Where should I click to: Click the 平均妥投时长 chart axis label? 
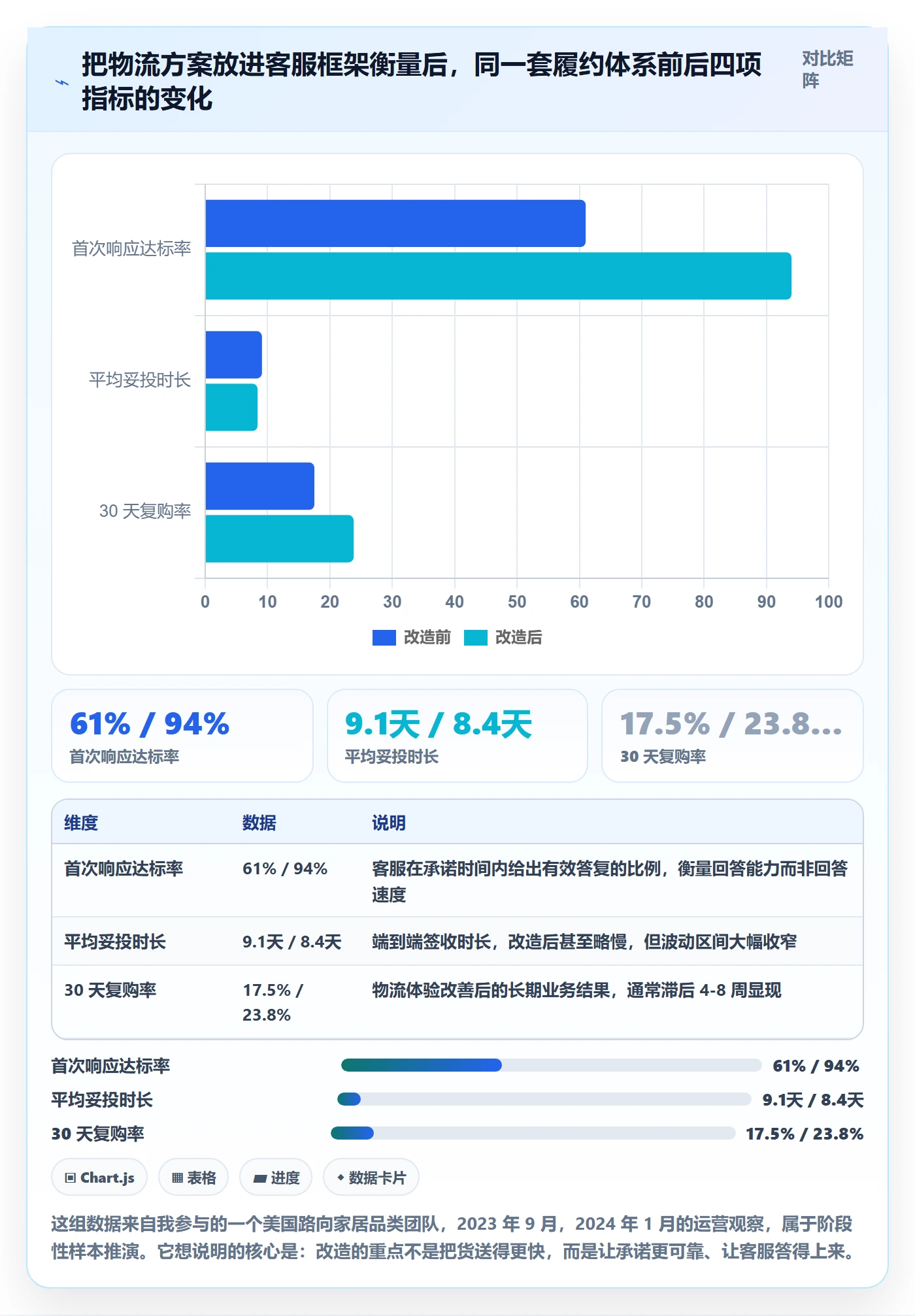[x=140, y=380]
